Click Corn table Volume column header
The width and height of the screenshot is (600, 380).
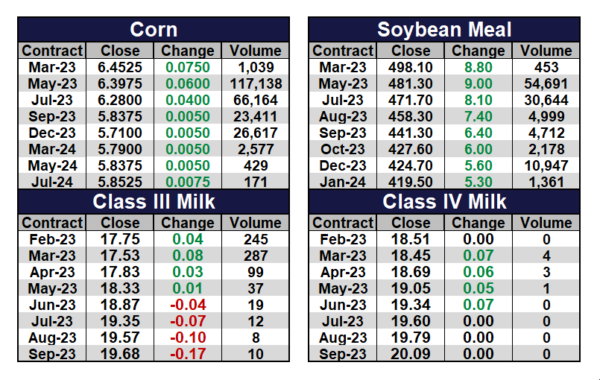click(x=256, y=51)
